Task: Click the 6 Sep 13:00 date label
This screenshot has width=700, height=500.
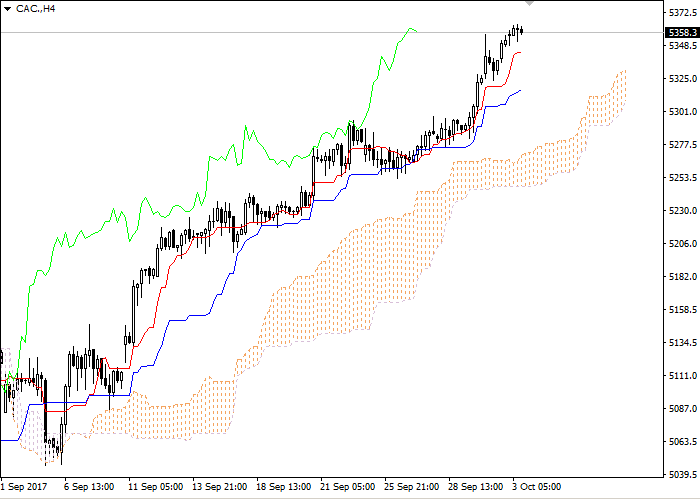Action: tap(89, 487)
